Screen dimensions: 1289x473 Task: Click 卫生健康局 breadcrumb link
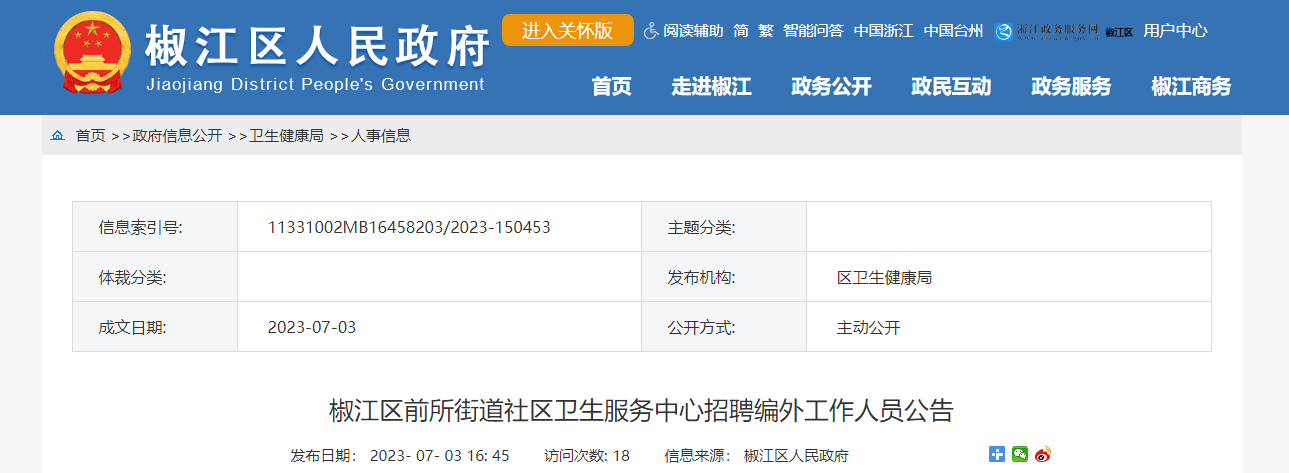[286, 135]
